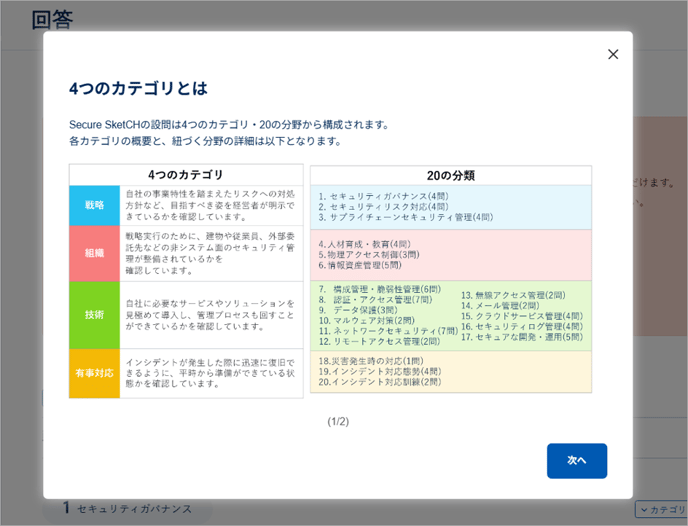Click 1. セキュリティガバナンス(4問) entry
688x526 pixels.
383,196
